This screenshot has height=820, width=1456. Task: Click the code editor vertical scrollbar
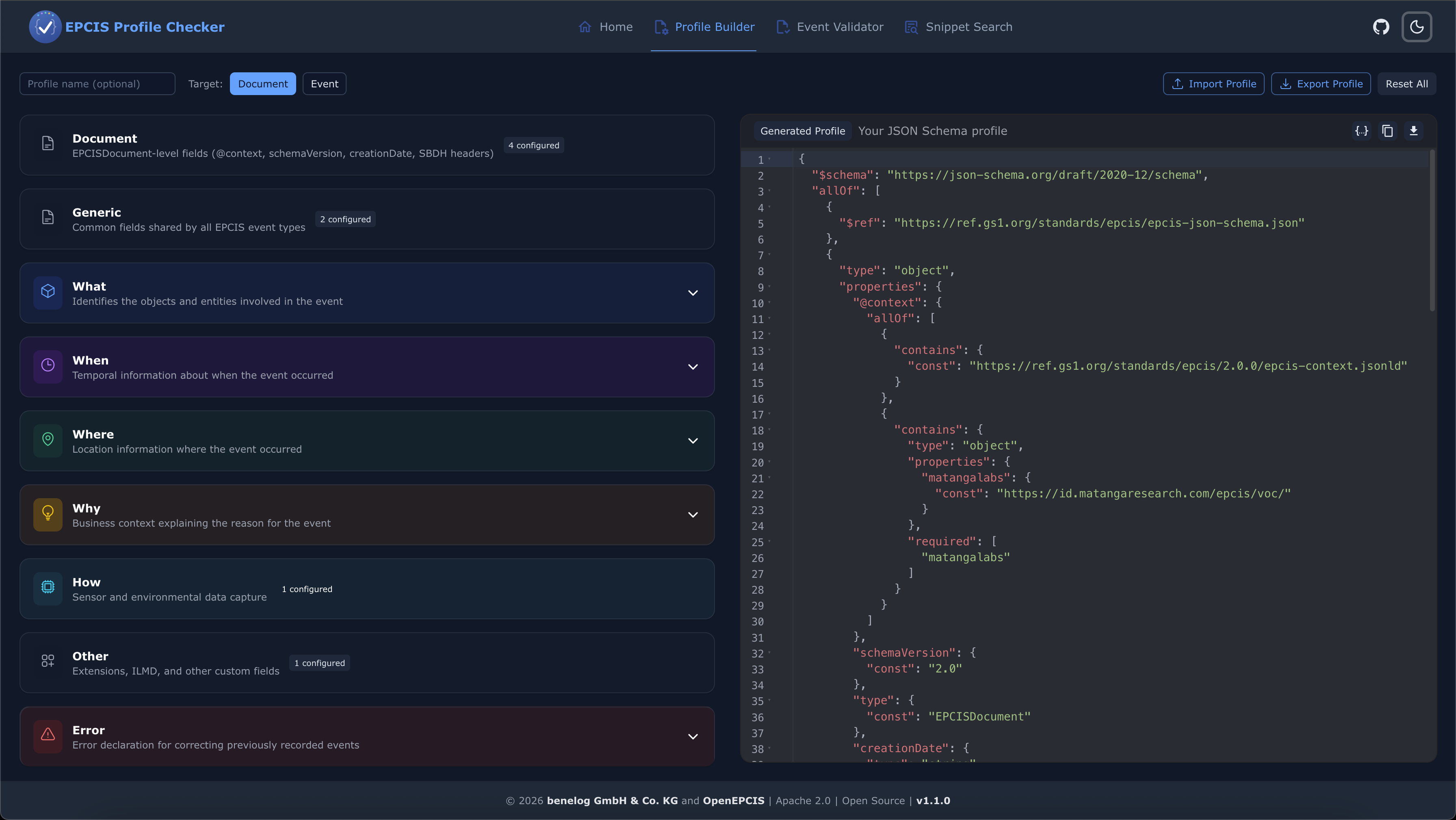[x=1432, y=231]
